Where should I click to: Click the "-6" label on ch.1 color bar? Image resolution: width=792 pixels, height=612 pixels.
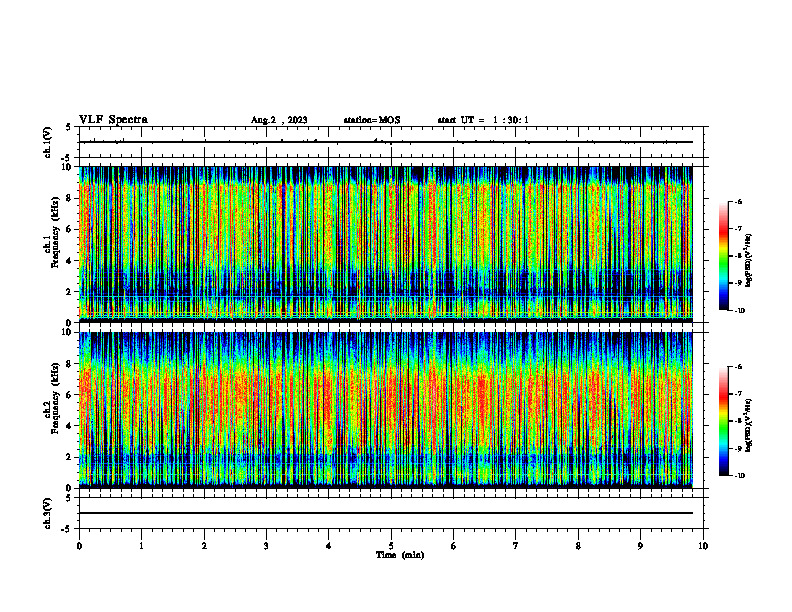pyautogui.click(x=738, y=202)
